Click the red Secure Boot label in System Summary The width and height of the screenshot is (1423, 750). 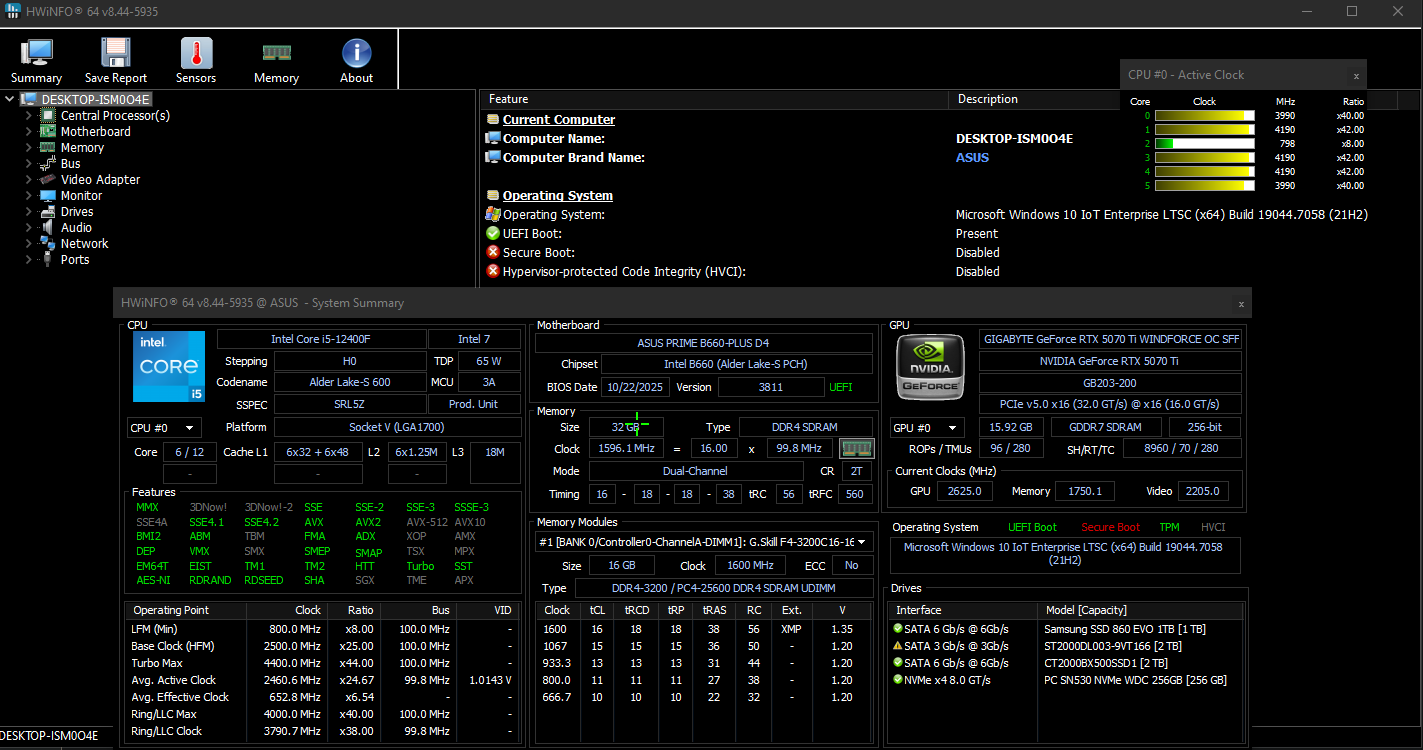point(1110,527)
